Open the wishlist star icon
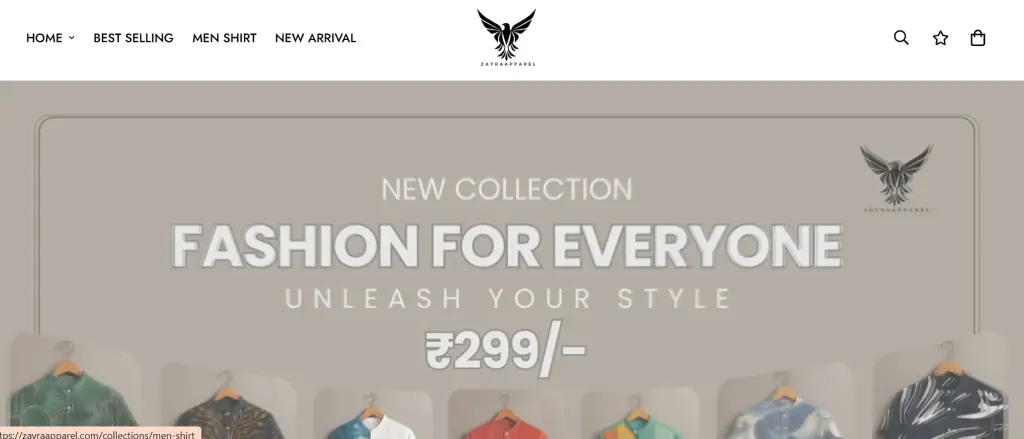 [940, 38]
